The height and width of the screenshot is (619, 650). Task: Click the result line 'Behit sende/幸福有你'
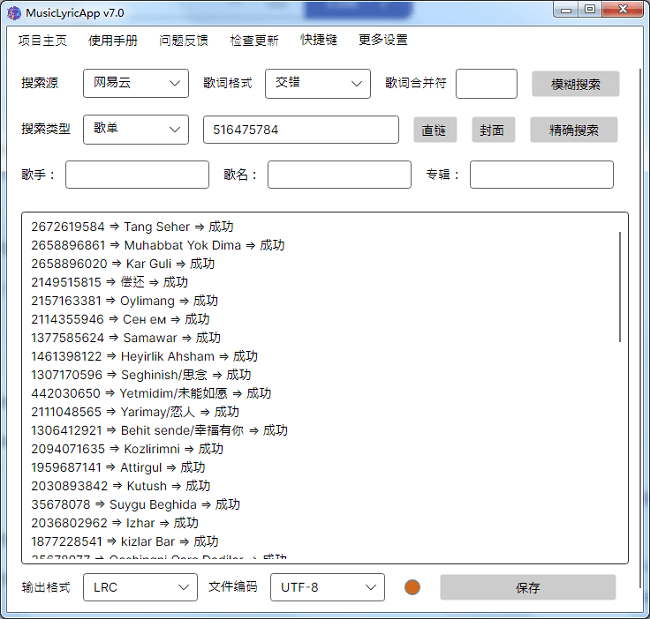click(160, 430)
